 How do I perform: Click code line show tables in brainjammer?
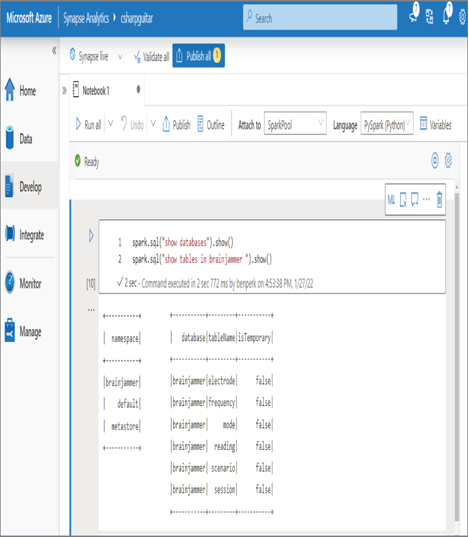click(x=202, y=259)
